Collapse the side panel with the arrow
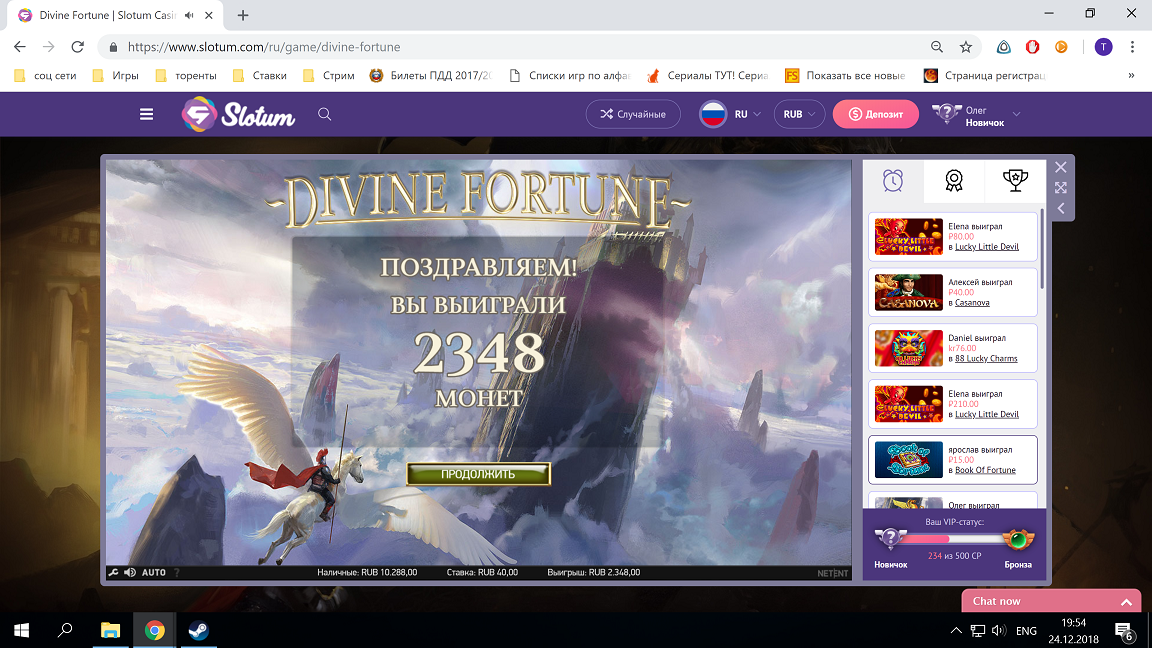The height and width of the screenshot is (648, 1152). [1061, 209]
